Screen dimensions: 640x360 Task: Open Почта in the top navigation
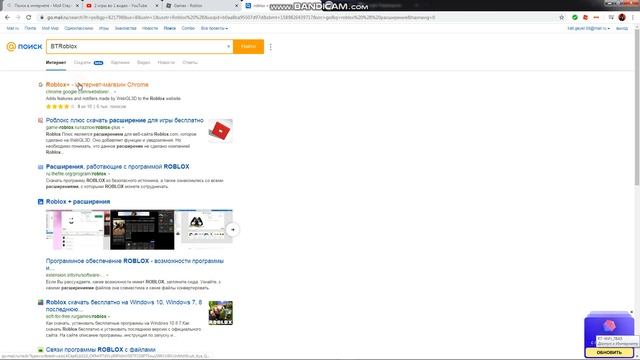(30, 28)
